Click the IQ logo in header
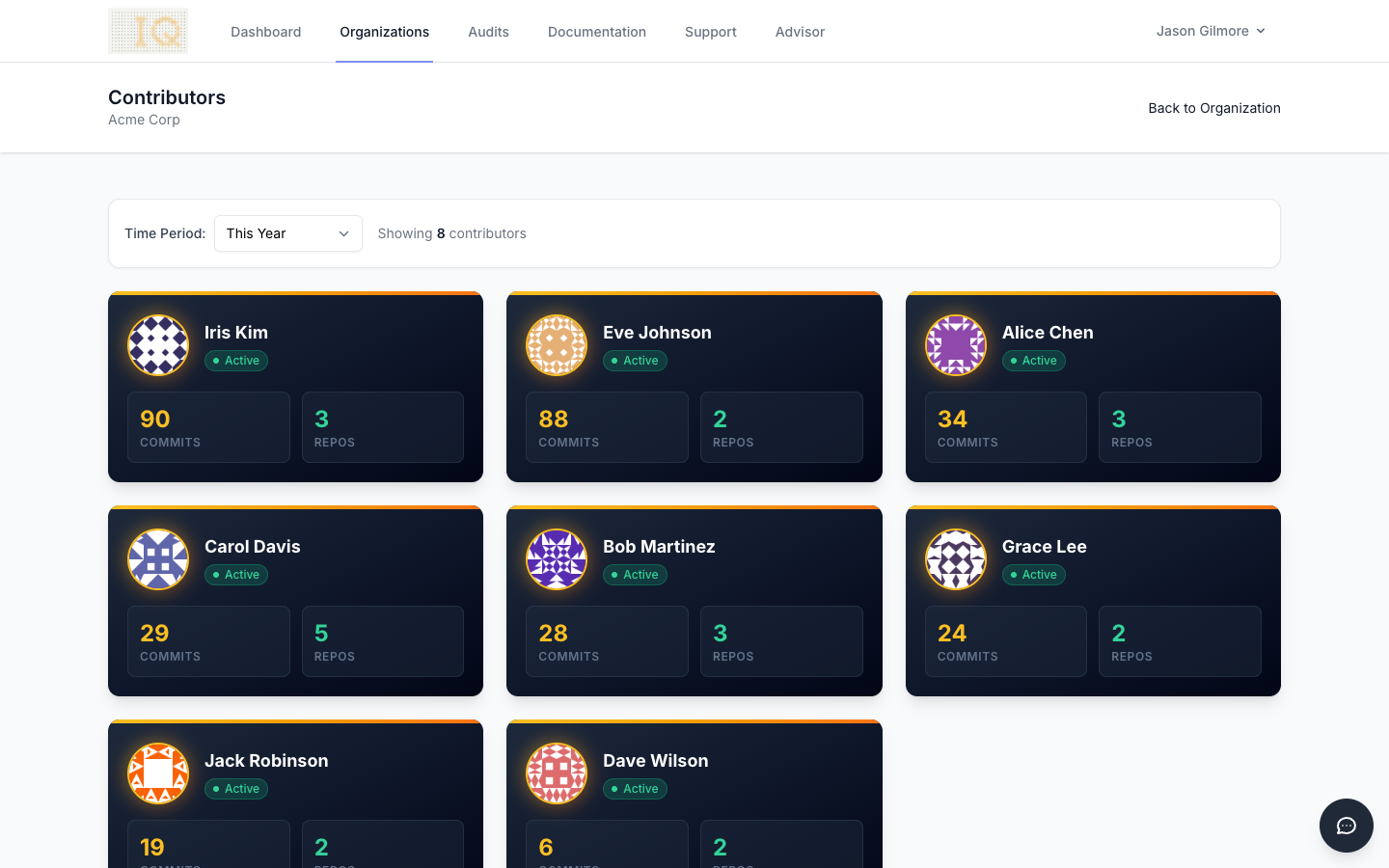The image size is (1389, 868). [148, 31]
